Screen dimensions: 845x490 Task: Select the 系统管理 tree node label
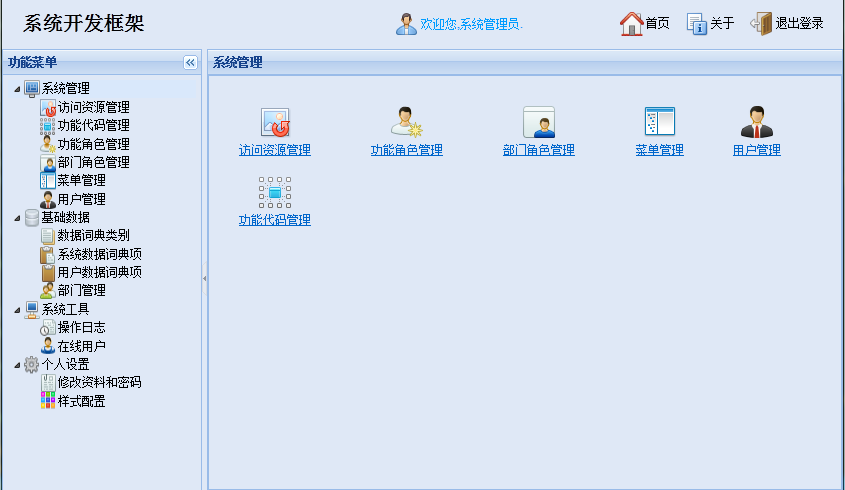pyautogui.click(x=65, y=88)
